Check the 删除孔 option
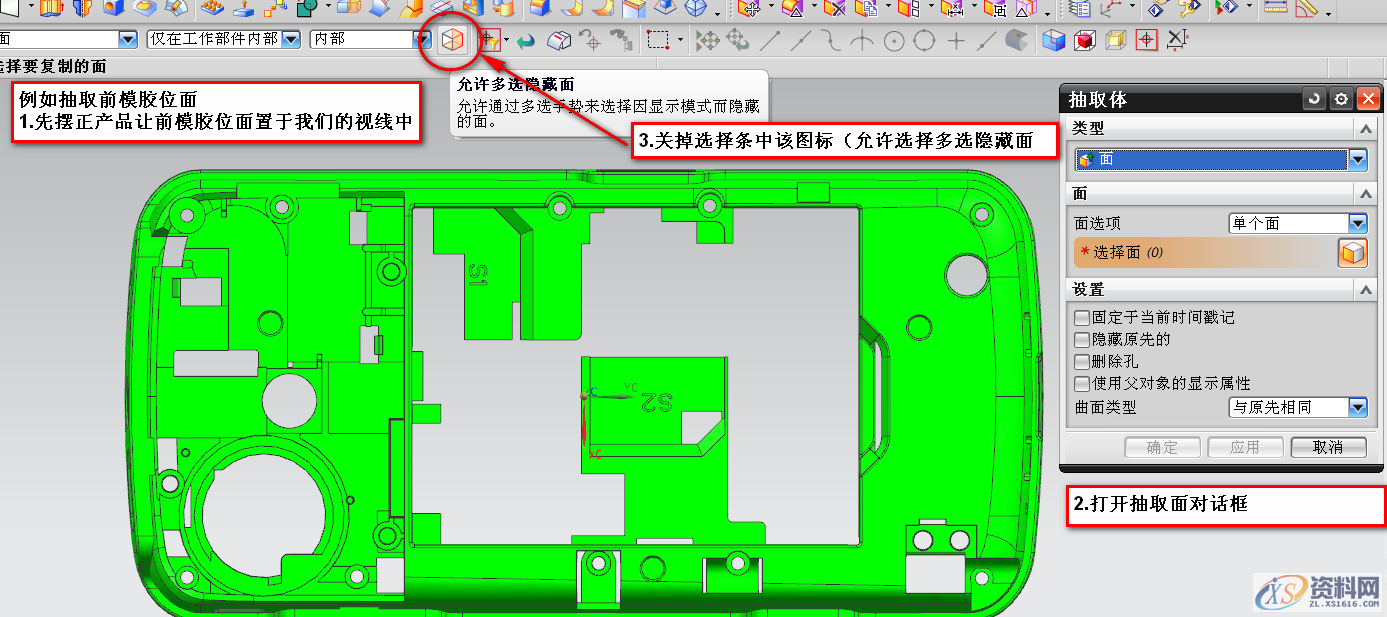 point(1080,360)
